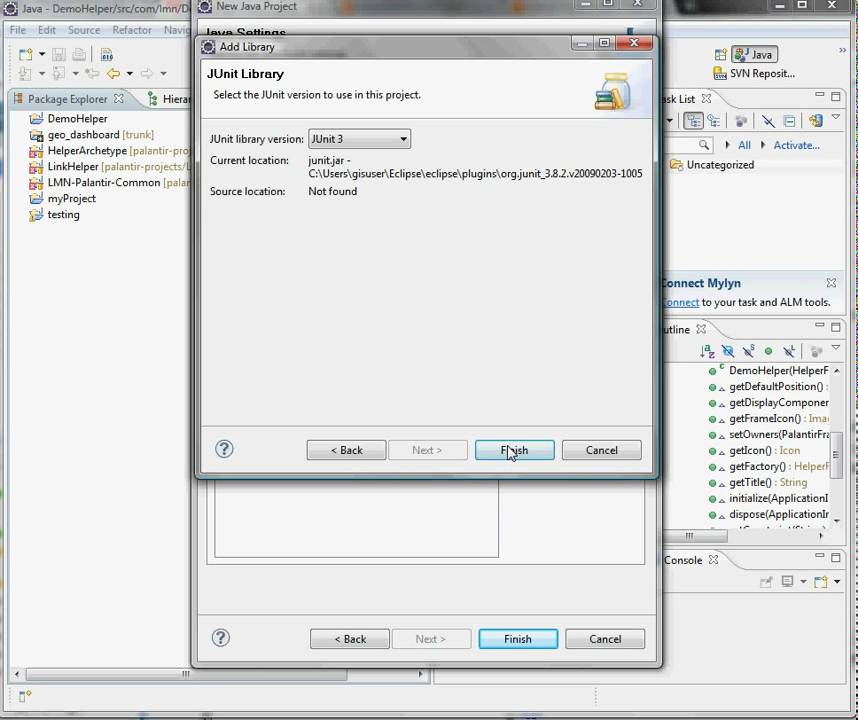Image resolution: width=858 pixels, height=720 pixels.
Task: Click help icon in Add Library dialog
Action: [x=224, y=449]
